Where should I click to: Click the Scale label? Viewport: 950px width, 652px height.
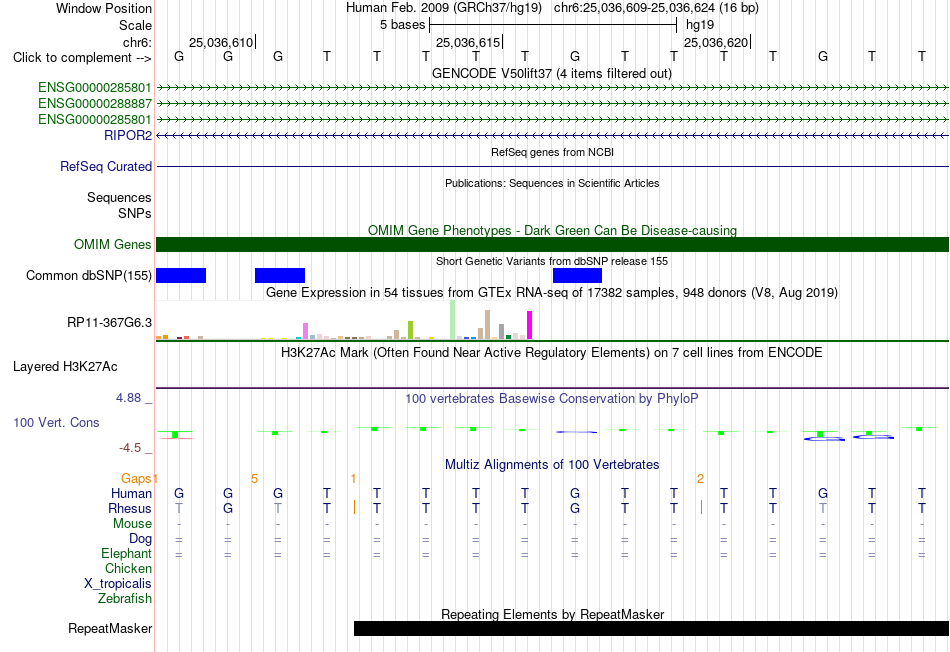(135, 25)
